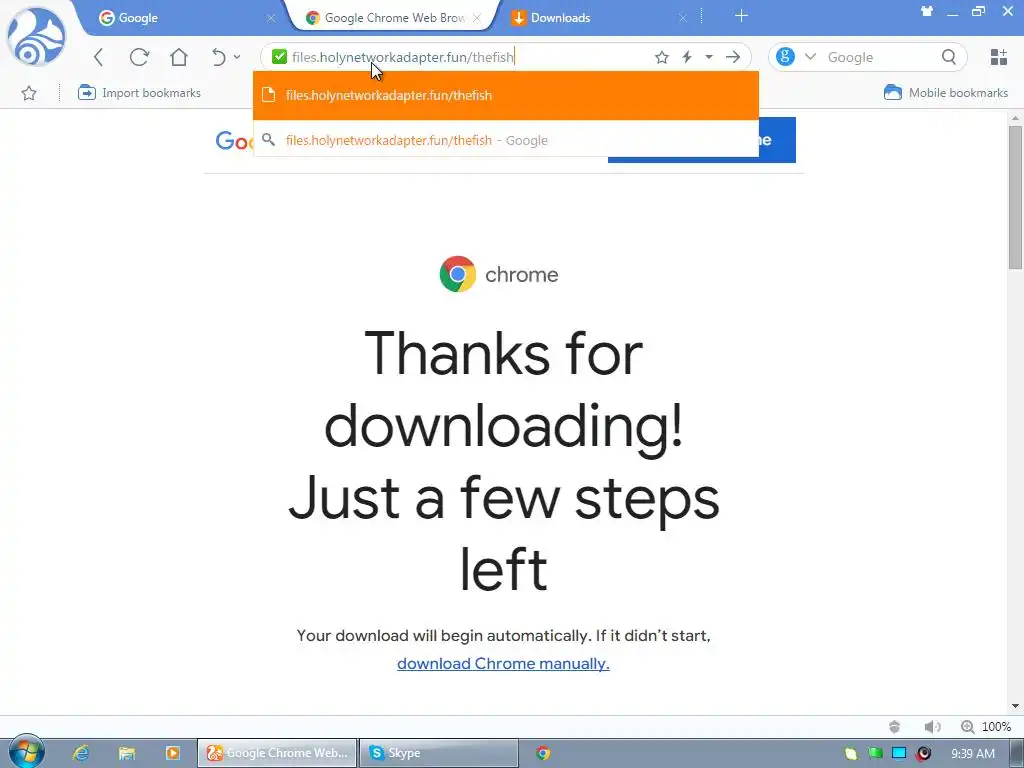
Task: Click the blue button behind the suggestion list
Action: 777,140
